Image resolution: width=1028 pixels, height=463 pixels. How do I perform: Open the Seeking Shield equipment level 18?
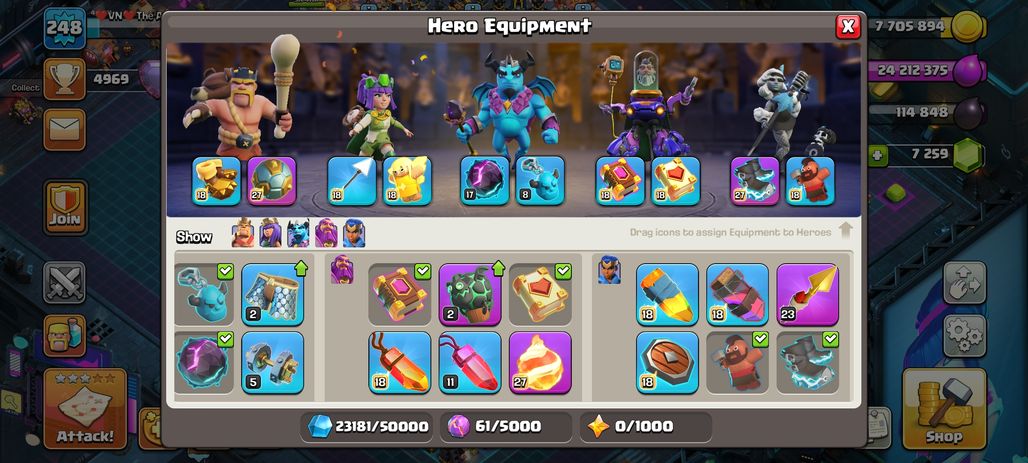point(667,362)
